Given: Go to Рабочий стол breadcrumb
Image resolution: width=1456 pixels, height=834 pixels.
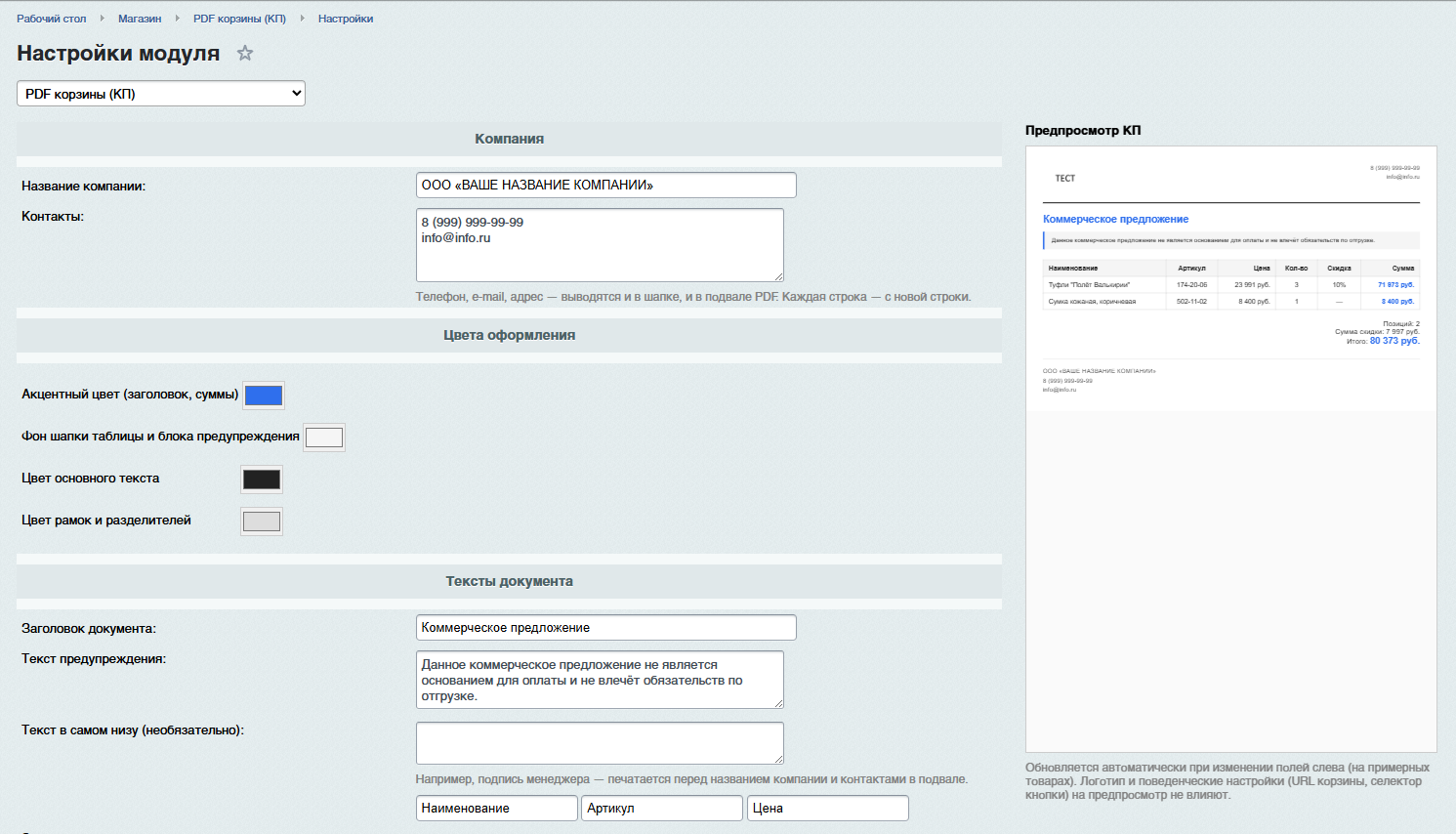Looking at the screenshot, I should 51,19.
